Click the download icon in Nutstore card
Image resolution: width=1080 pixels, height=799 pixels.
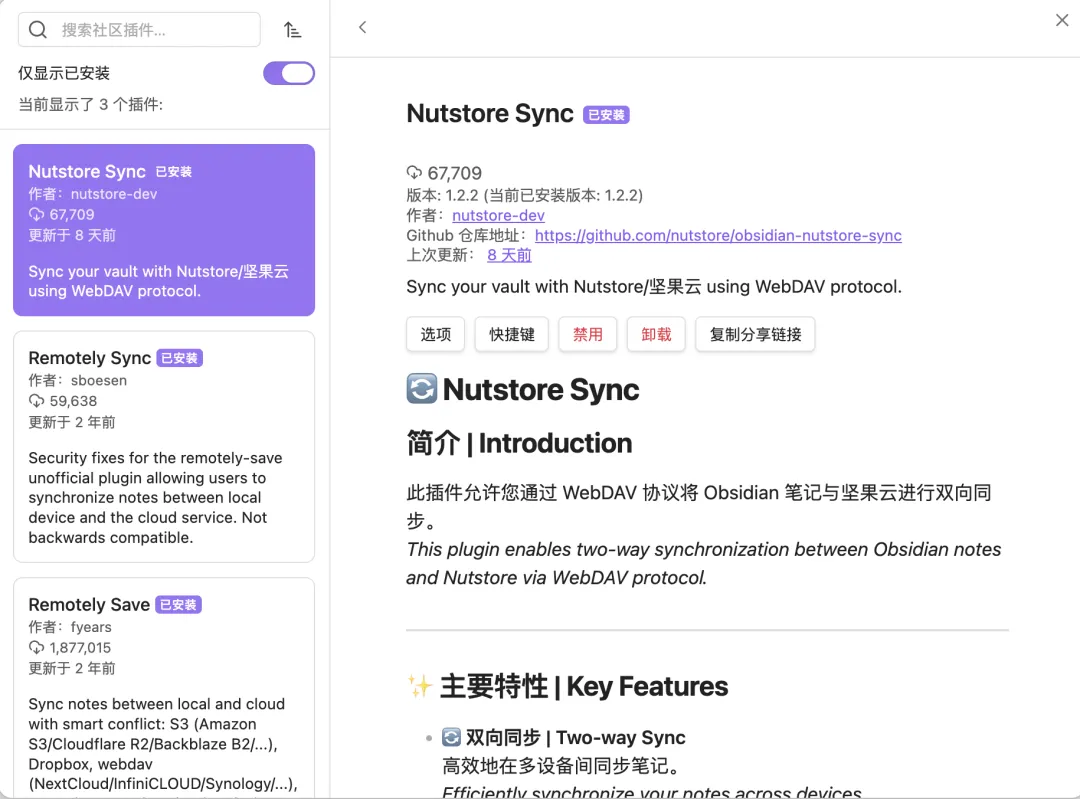coord(37,214)
